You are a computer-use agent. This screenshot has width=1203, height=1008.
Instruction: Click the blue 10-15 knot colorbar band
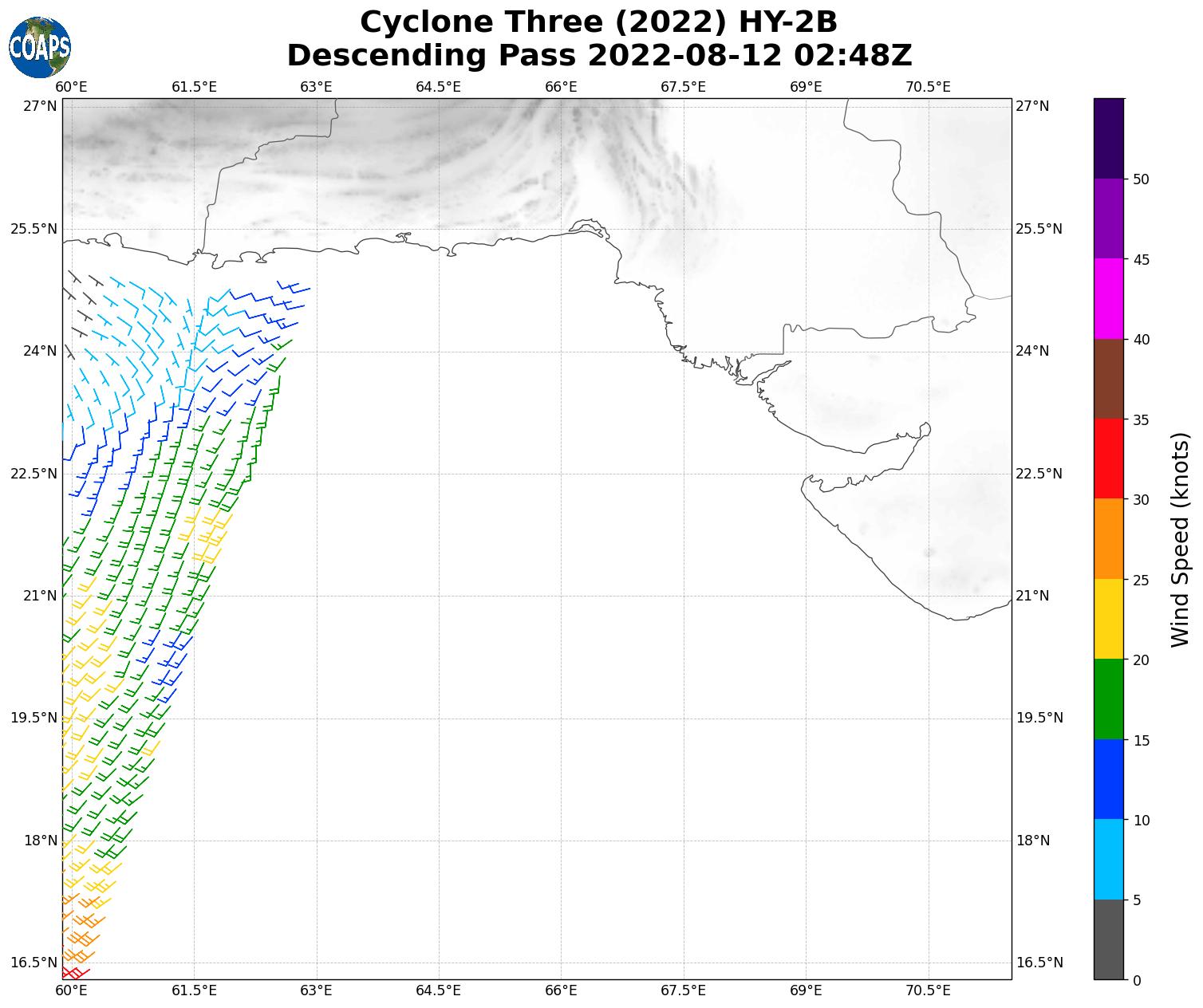click(x=1108, y=779)
